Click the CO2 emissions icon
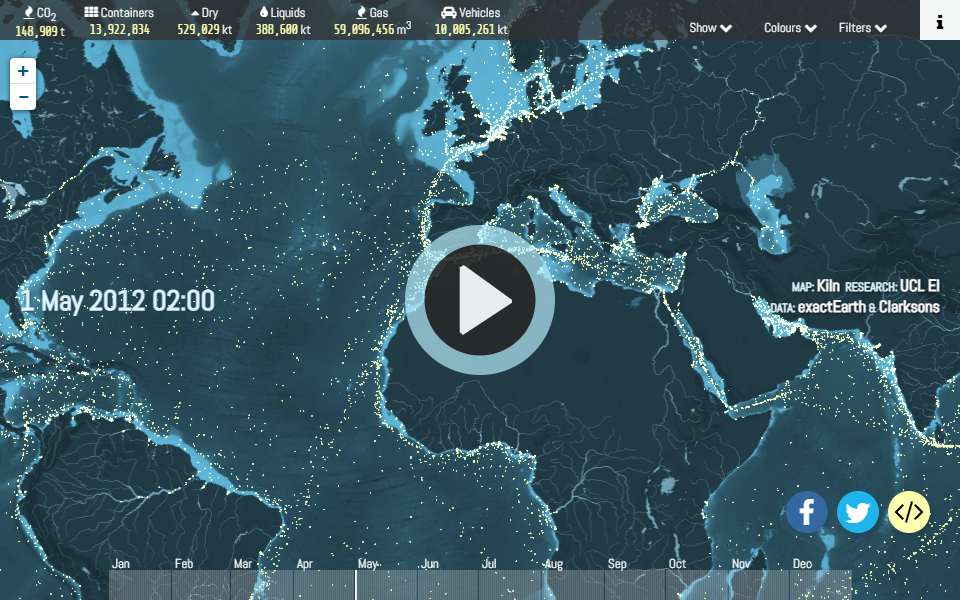This screenshot has height=600, width=960. [x=29, y=12]
